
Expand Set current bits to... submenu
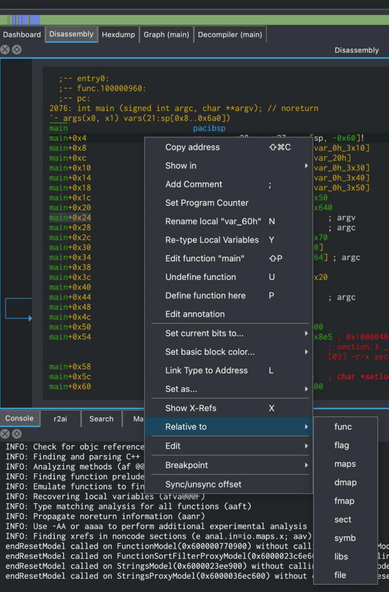[228, 333]
